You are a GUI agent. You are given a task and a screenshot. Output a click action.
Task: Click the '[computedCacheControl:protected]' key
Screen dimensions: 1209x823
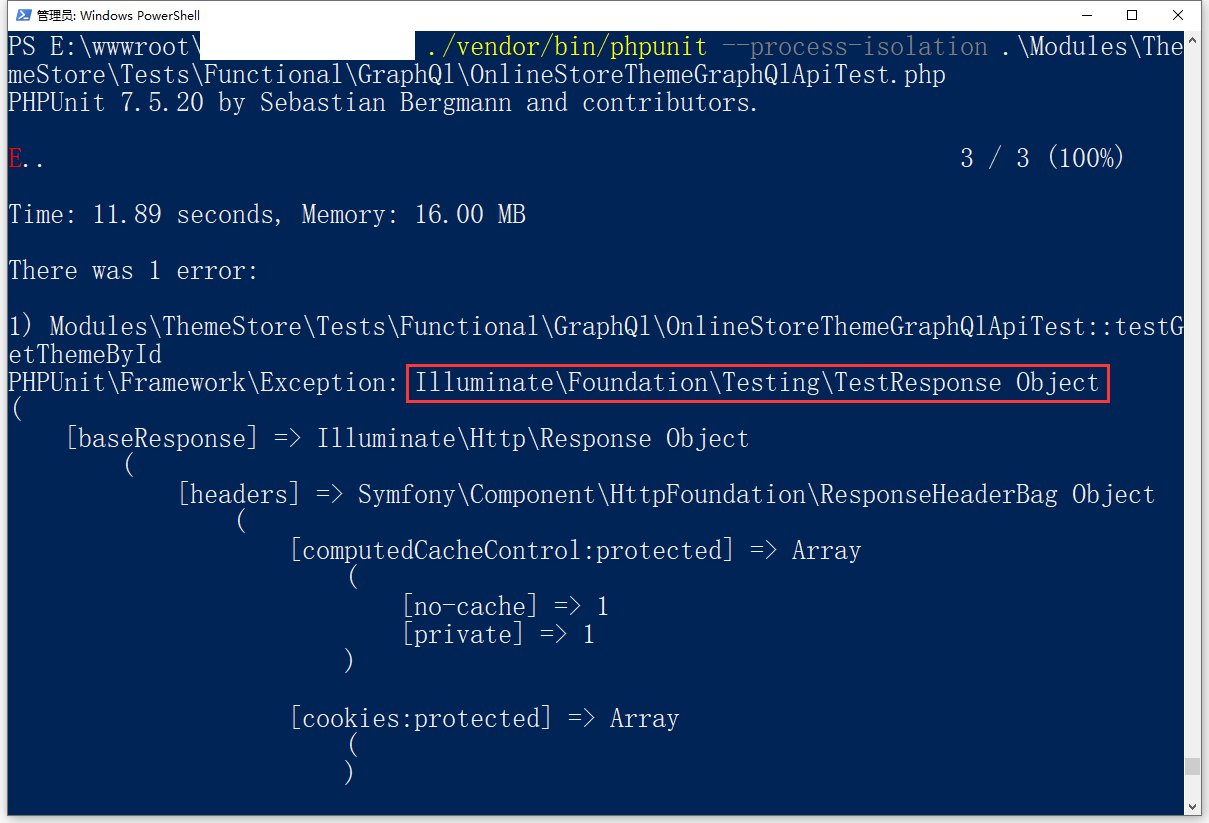(x=511, y=550)
